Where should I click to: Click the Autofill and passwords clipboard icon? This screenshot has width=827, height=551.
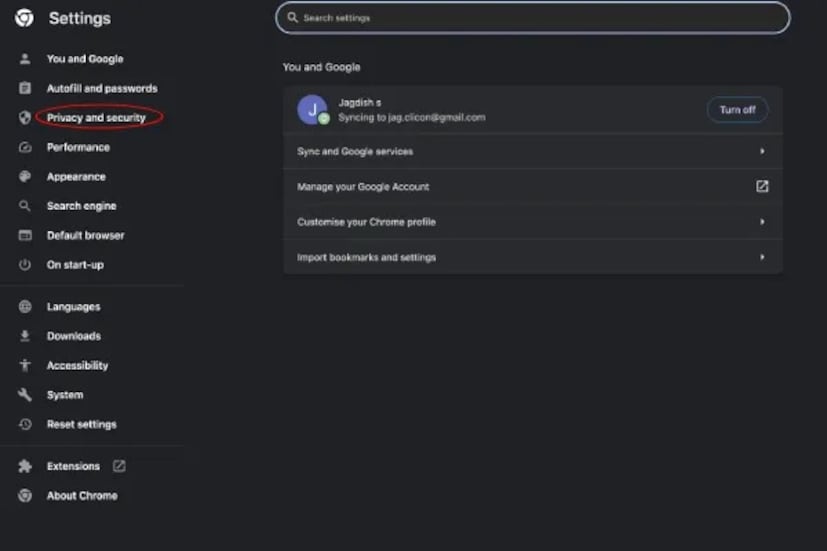[x=25, y=88]
